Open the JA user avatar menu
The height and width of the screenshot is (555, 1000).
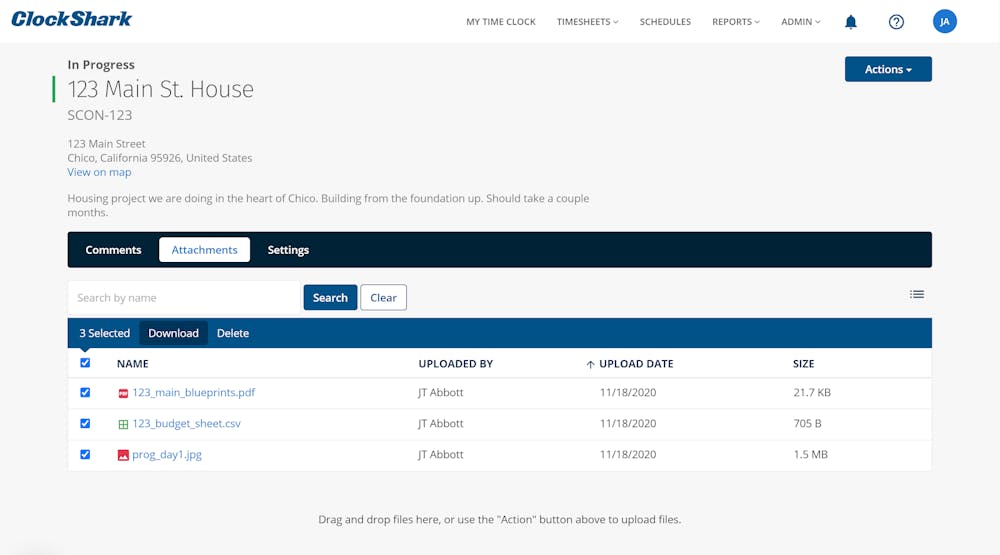point(945,22)
